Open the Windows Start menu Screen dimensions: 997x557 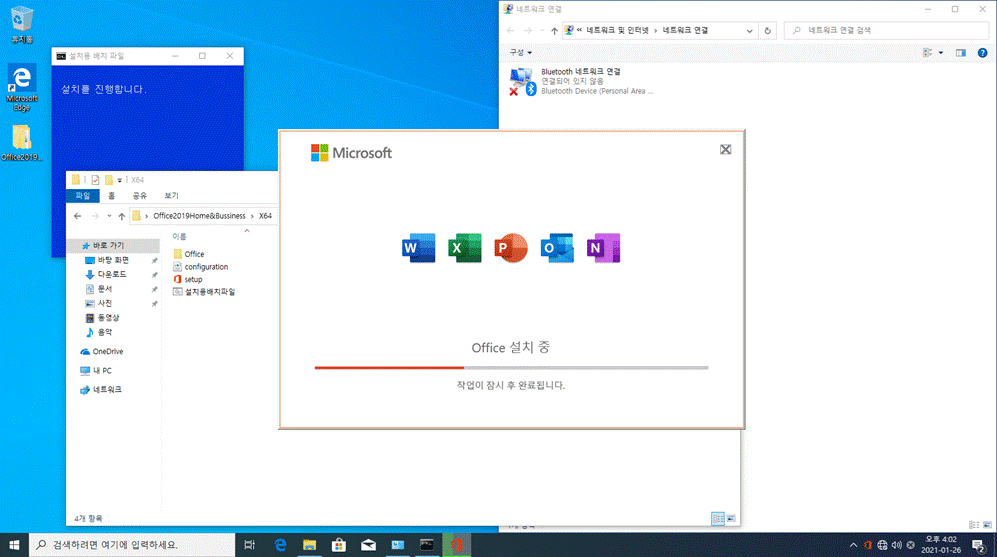point(14,545)
